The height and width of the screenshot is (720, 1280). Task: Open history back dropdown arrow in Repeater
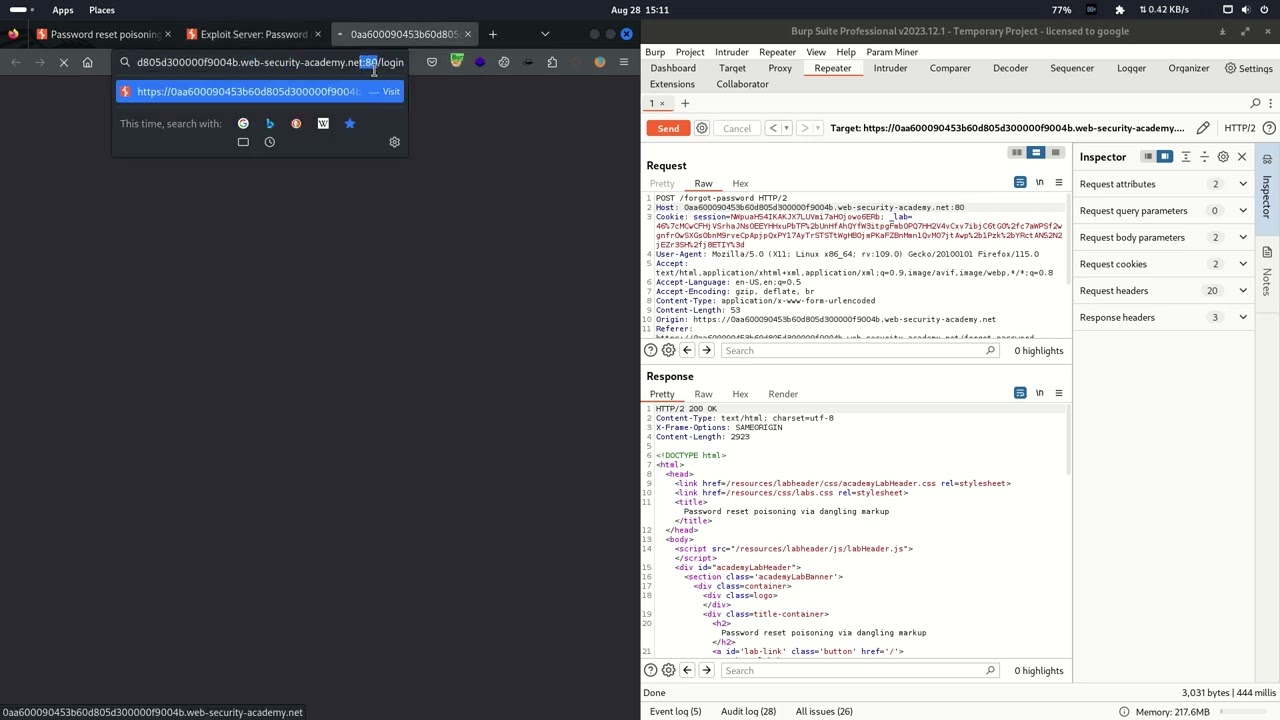[786, 128]
